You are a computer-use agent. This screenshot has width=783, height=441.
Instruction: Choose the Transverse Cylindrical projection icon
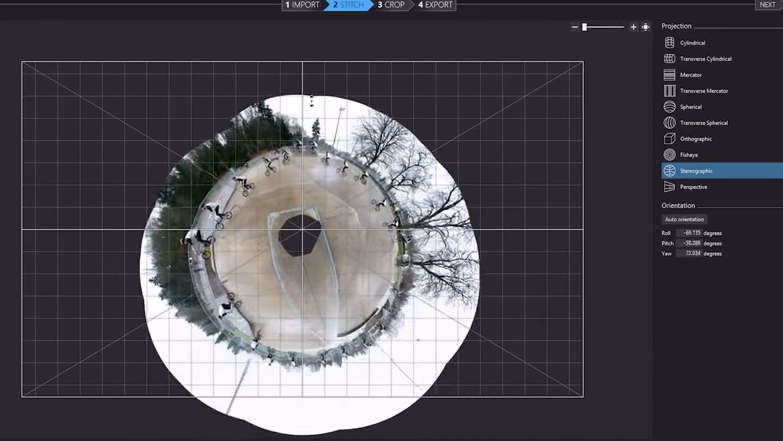pos(669,59)
